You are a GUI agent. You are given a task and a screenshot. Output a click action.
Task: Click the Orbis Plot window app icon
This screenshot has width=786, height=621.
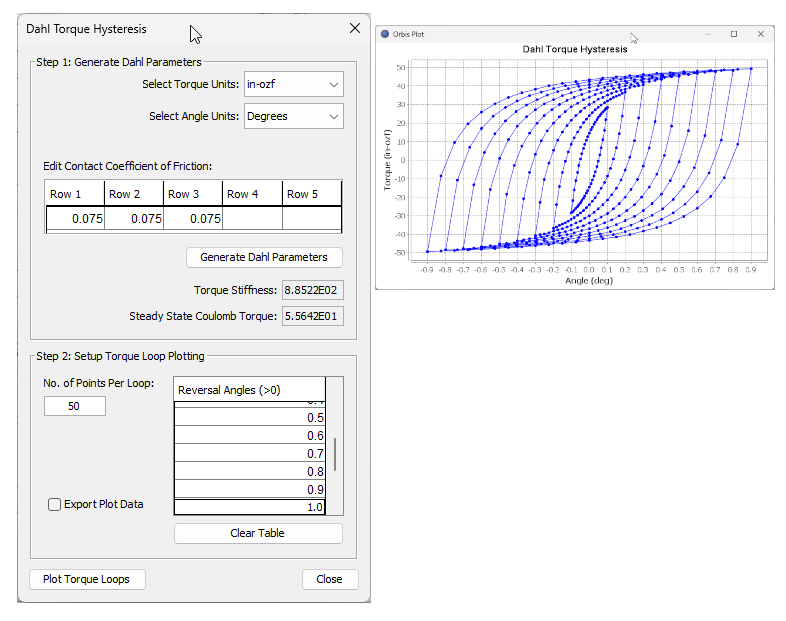(385, 34)
